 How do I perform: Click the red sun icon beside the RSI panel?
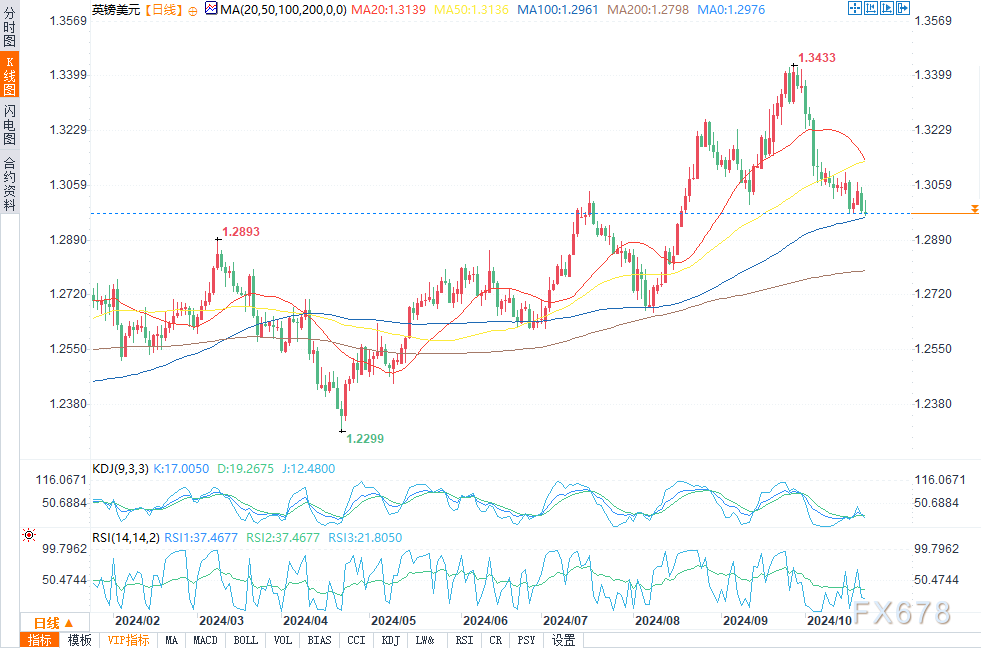pyautogui.click(x=29, y=535)
